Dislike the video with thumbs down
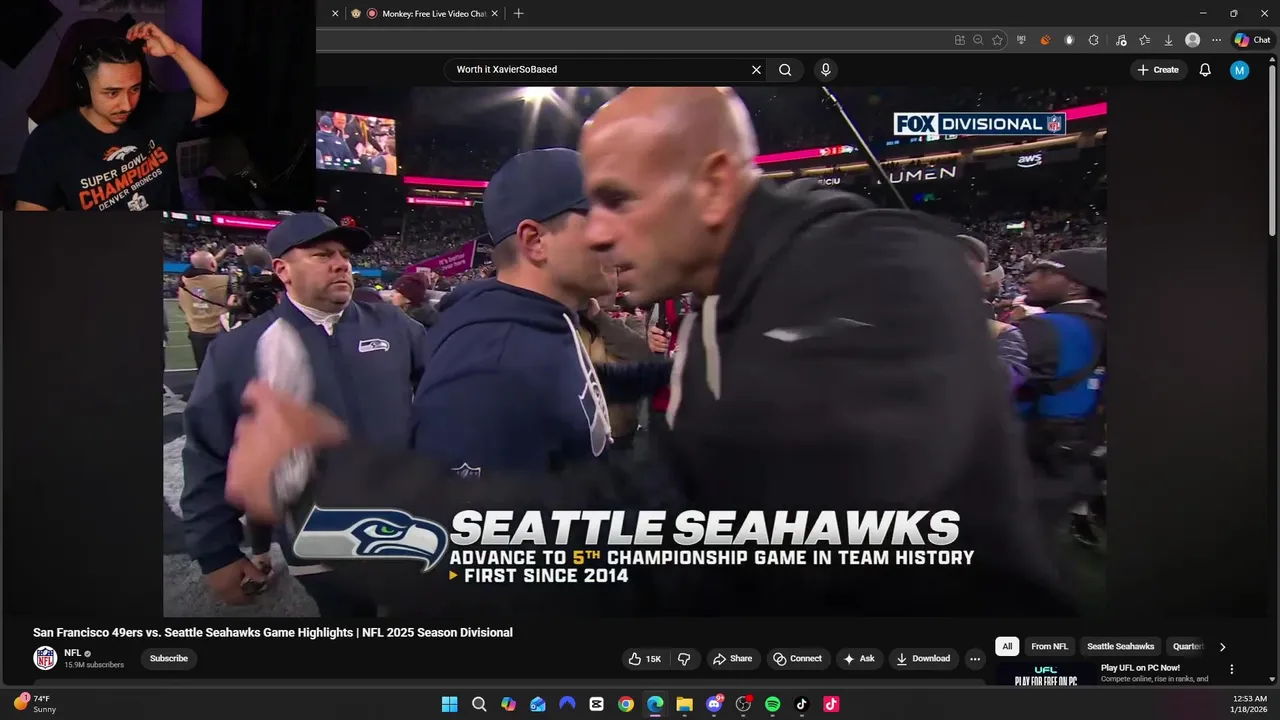The width and height of the screenshot is (1280, 720). [684, 659]
